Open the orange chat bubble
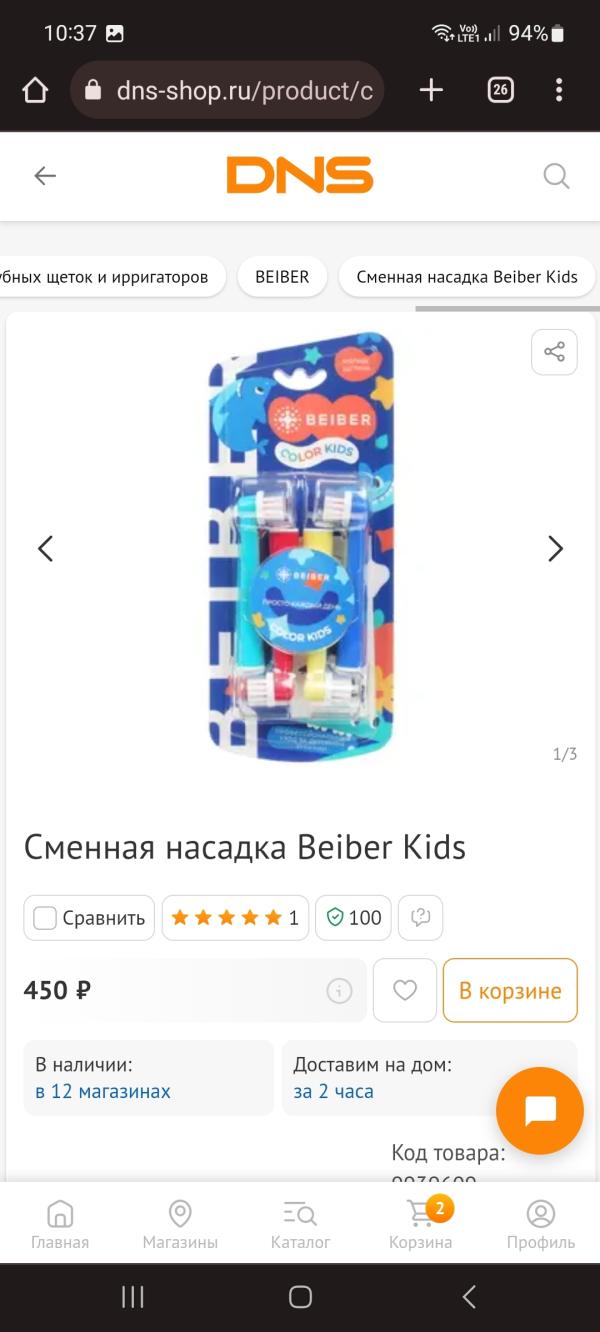Viewport: 600px width, 1332px height. [540, 1111]
